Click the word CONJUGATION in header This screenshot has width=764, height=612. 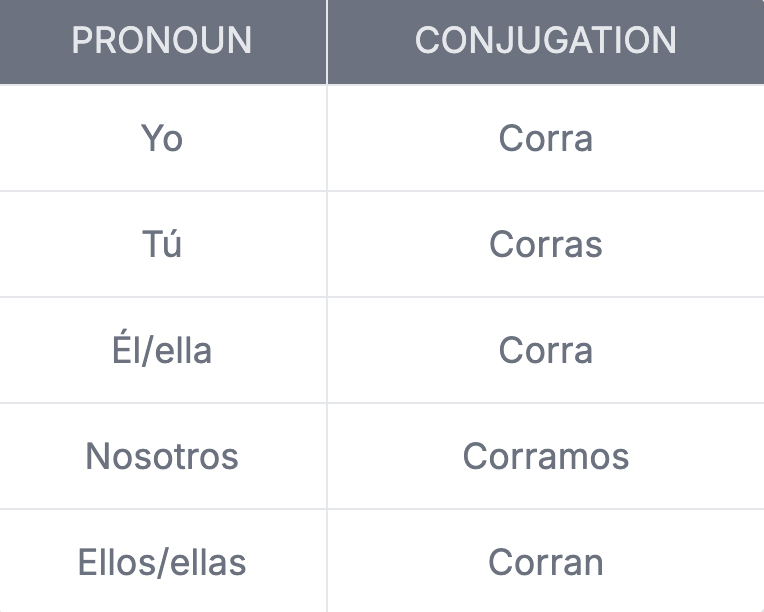[x=546, y=40]
